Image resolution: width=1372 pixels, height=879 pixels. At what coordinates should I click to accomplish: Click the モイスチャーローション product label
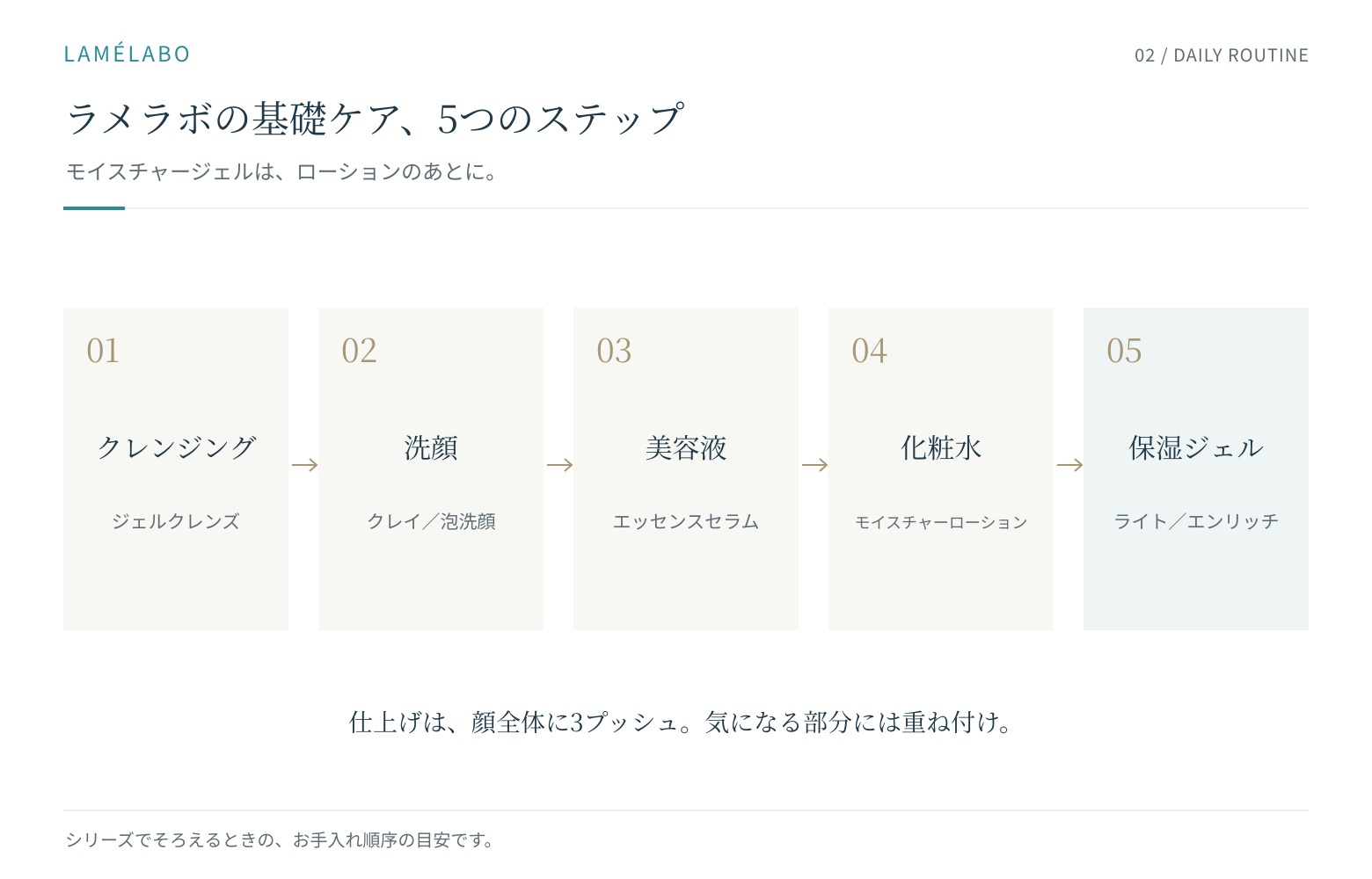click(x=941, y=522)
